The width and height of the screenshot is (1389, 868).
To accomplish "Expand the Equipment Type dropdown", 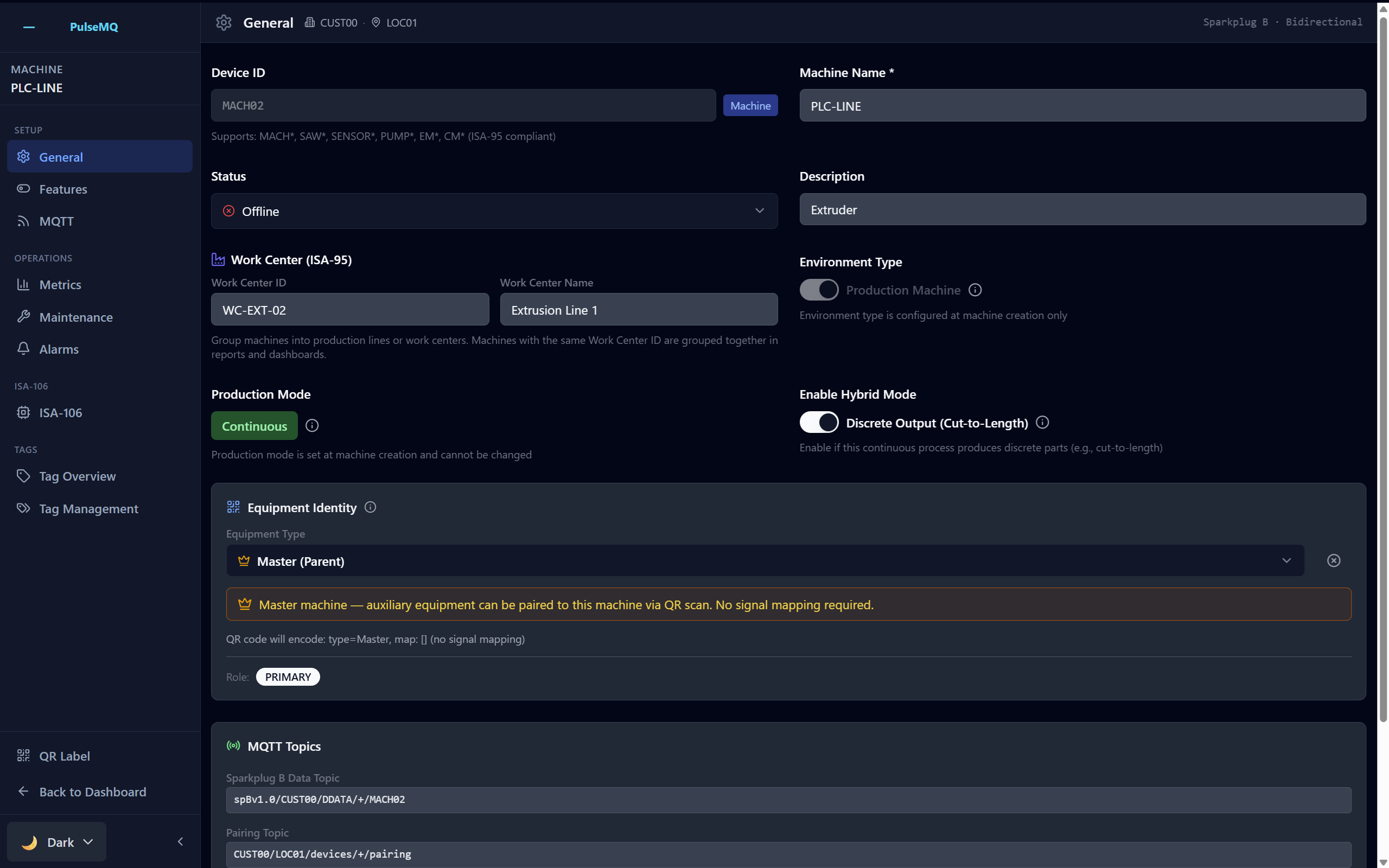I will [x=1286, y=561].
